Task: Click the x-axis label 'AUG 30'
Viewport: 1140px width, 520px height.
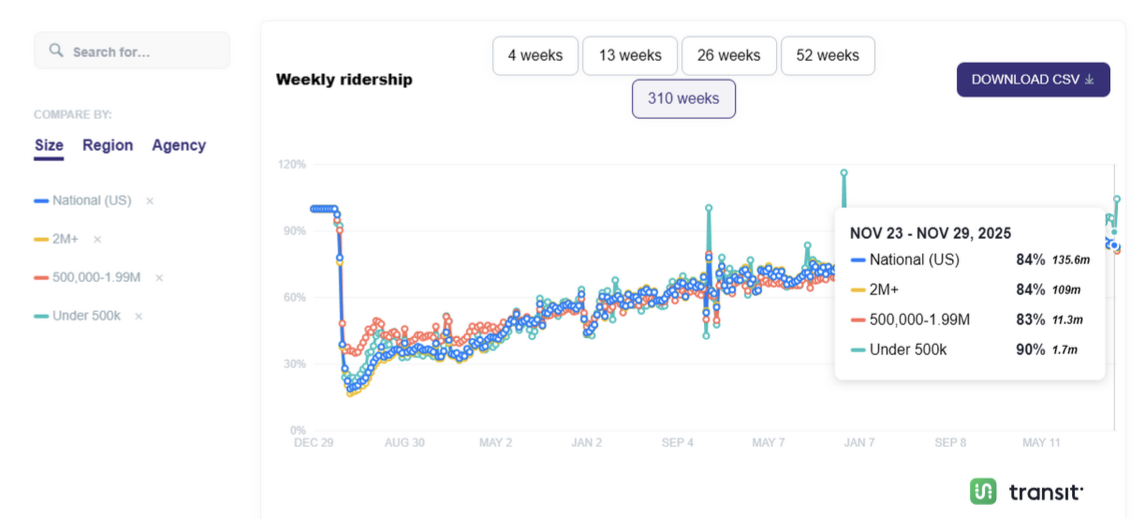Action: pyautogui.click(x=404, y=442)
